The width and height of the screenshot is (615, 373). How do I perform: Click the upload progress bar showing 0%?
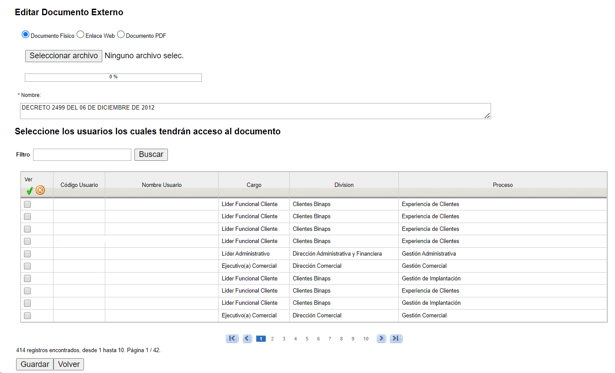113,77
